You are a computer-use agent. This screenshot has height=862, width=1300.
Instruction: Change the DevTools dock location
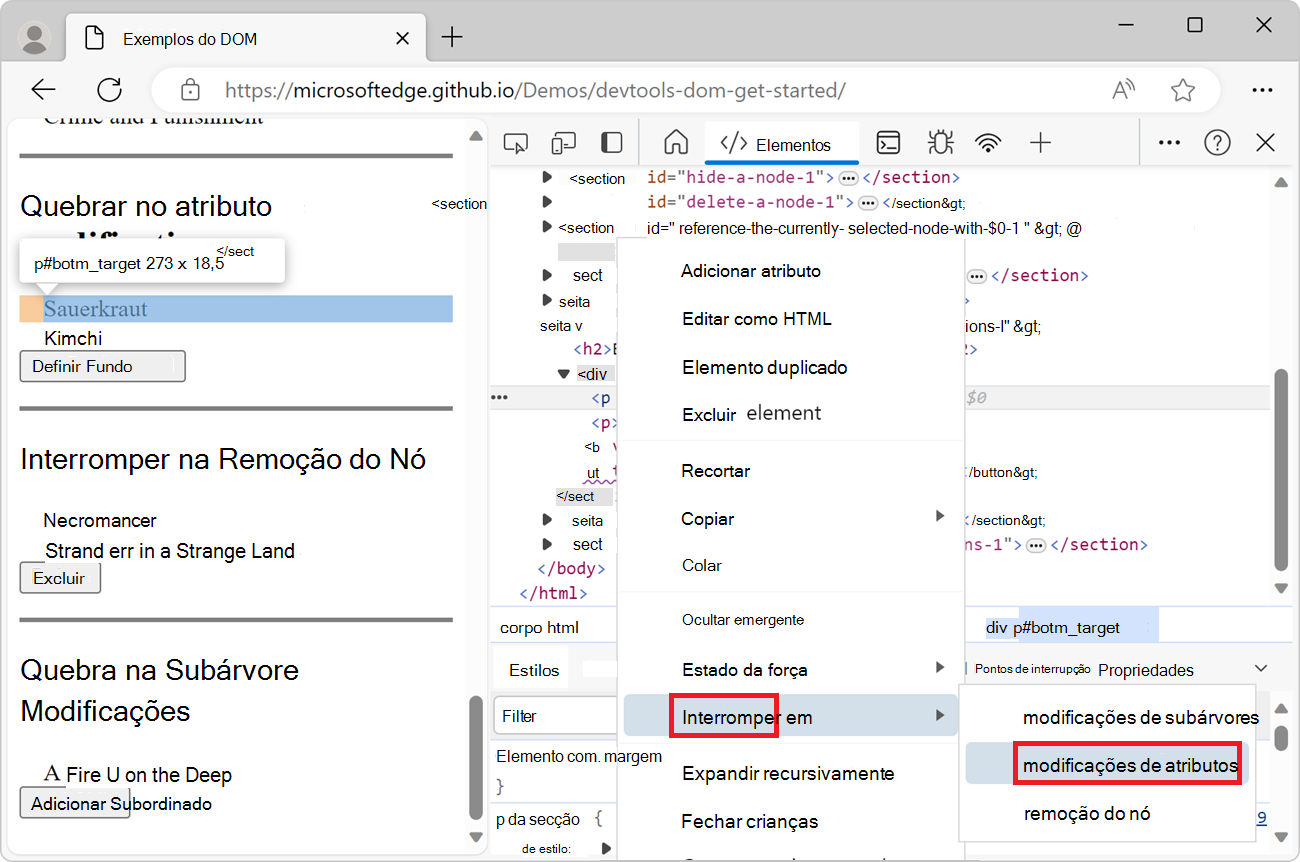611,142
